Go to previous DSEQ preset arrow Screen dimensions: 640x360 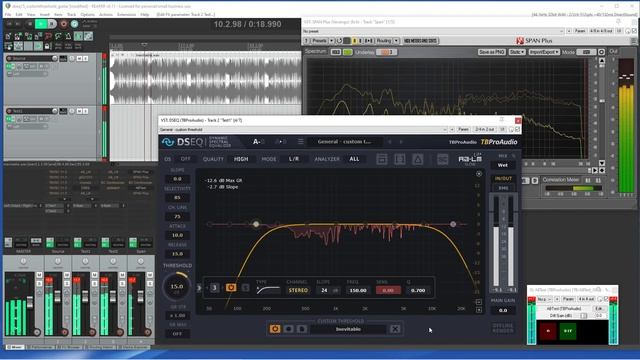pyautogui.click(x=389, y=142)
